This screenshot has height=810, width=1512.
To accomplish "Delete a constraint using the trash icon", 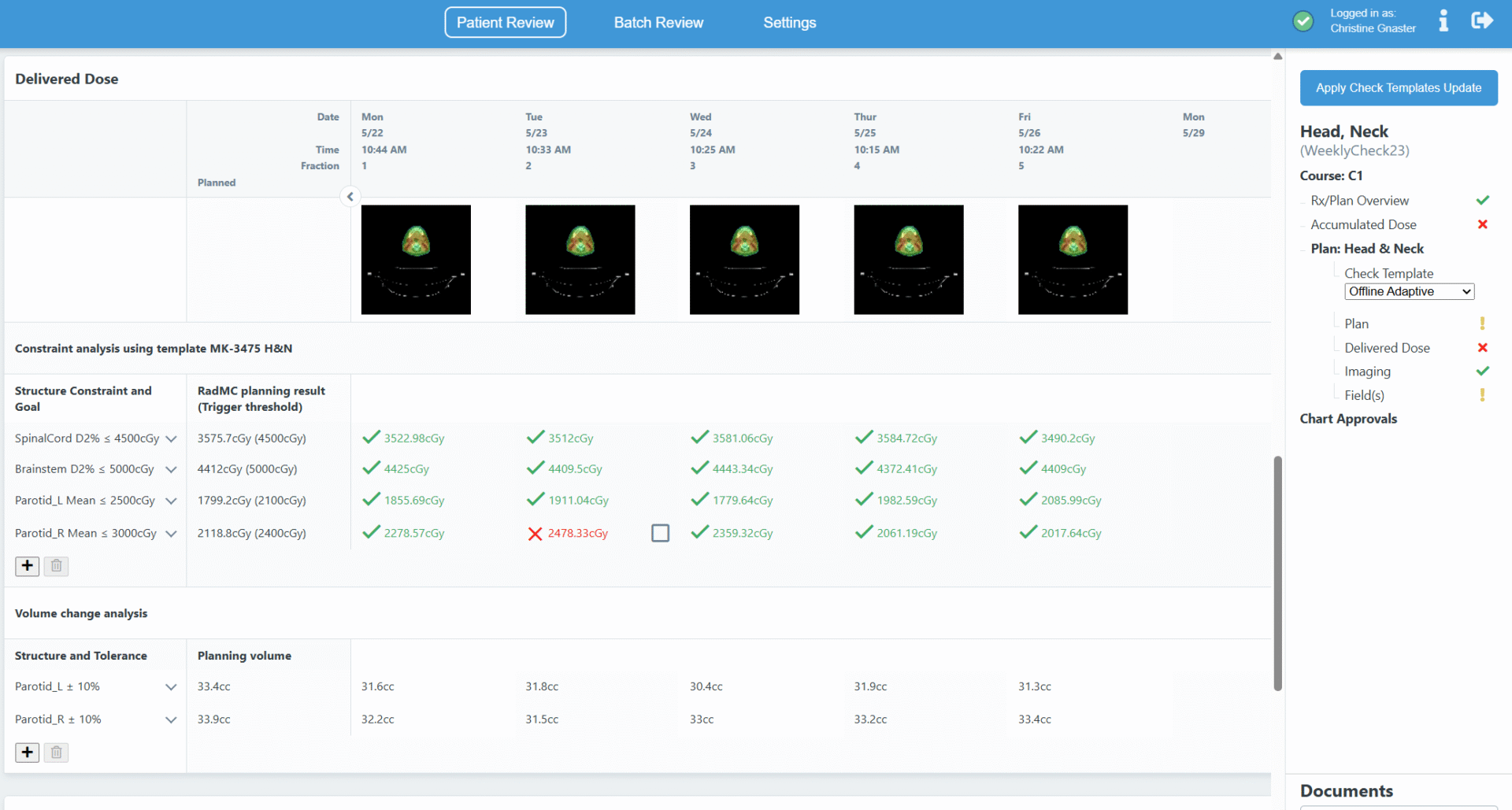I will click(55, 566).
